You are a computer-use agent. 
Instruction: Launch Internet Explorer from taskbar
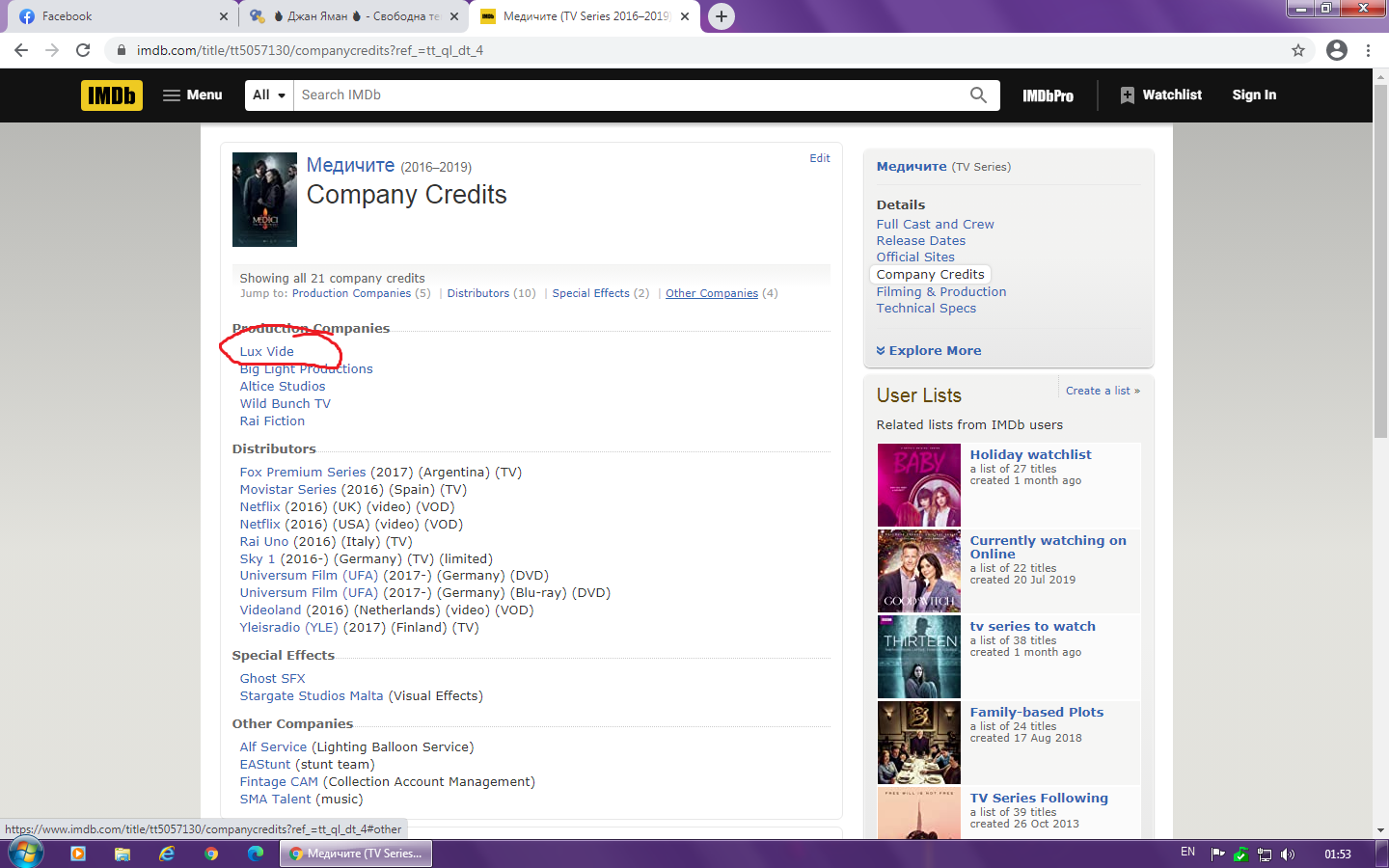click(x=167, y=854)
